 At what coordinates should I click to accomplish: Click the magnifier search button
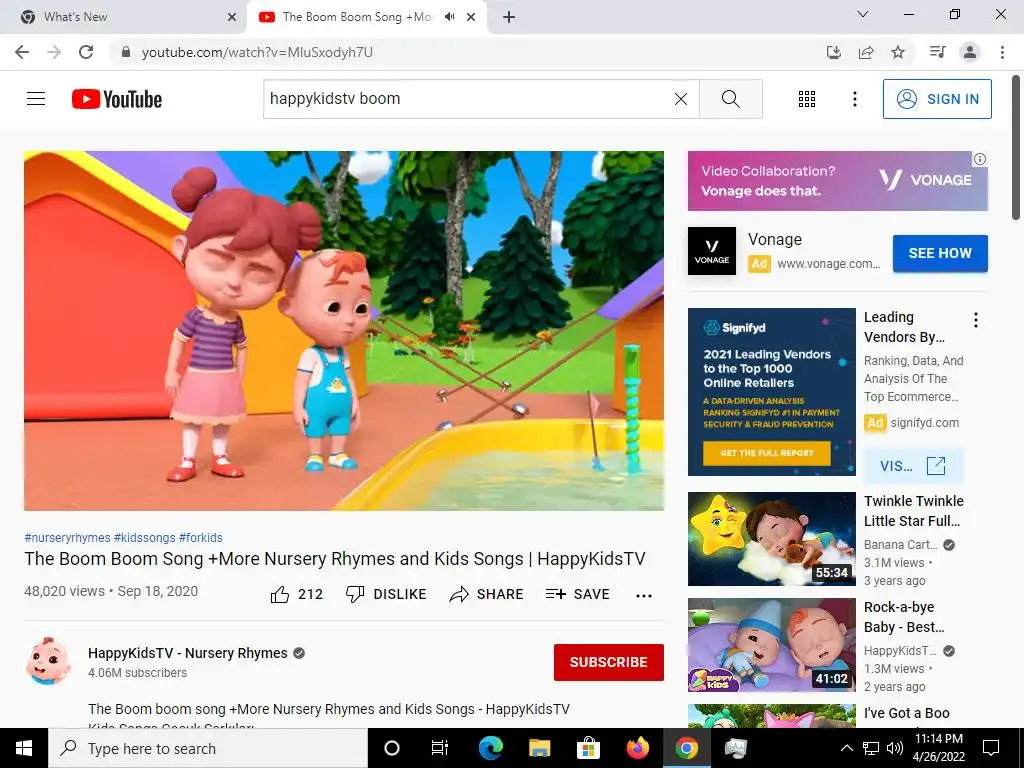coord(731,99)
